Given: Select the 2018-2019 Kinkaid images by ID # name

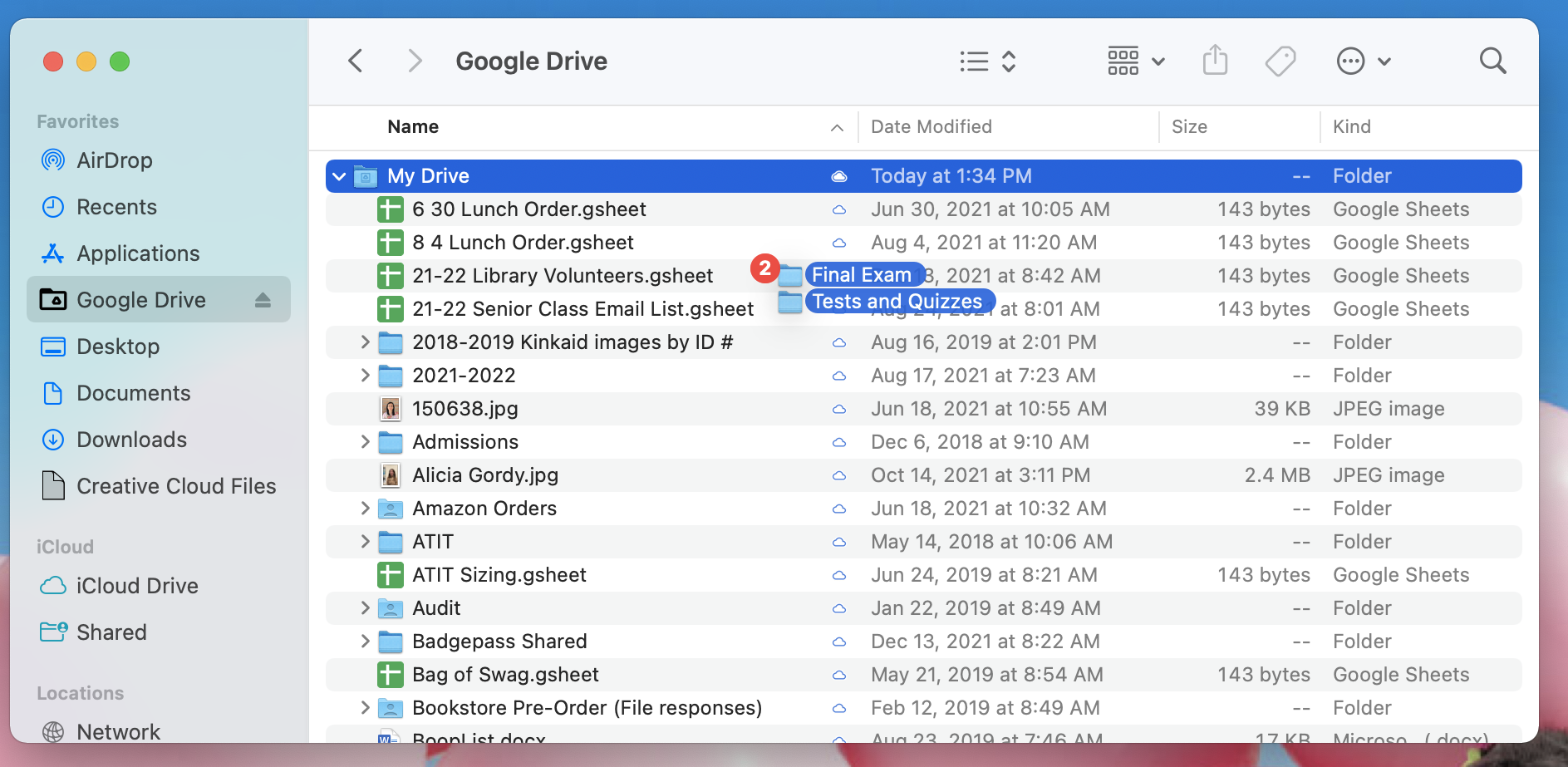Looking at the screenshot, I should click(x=573, y=342).
